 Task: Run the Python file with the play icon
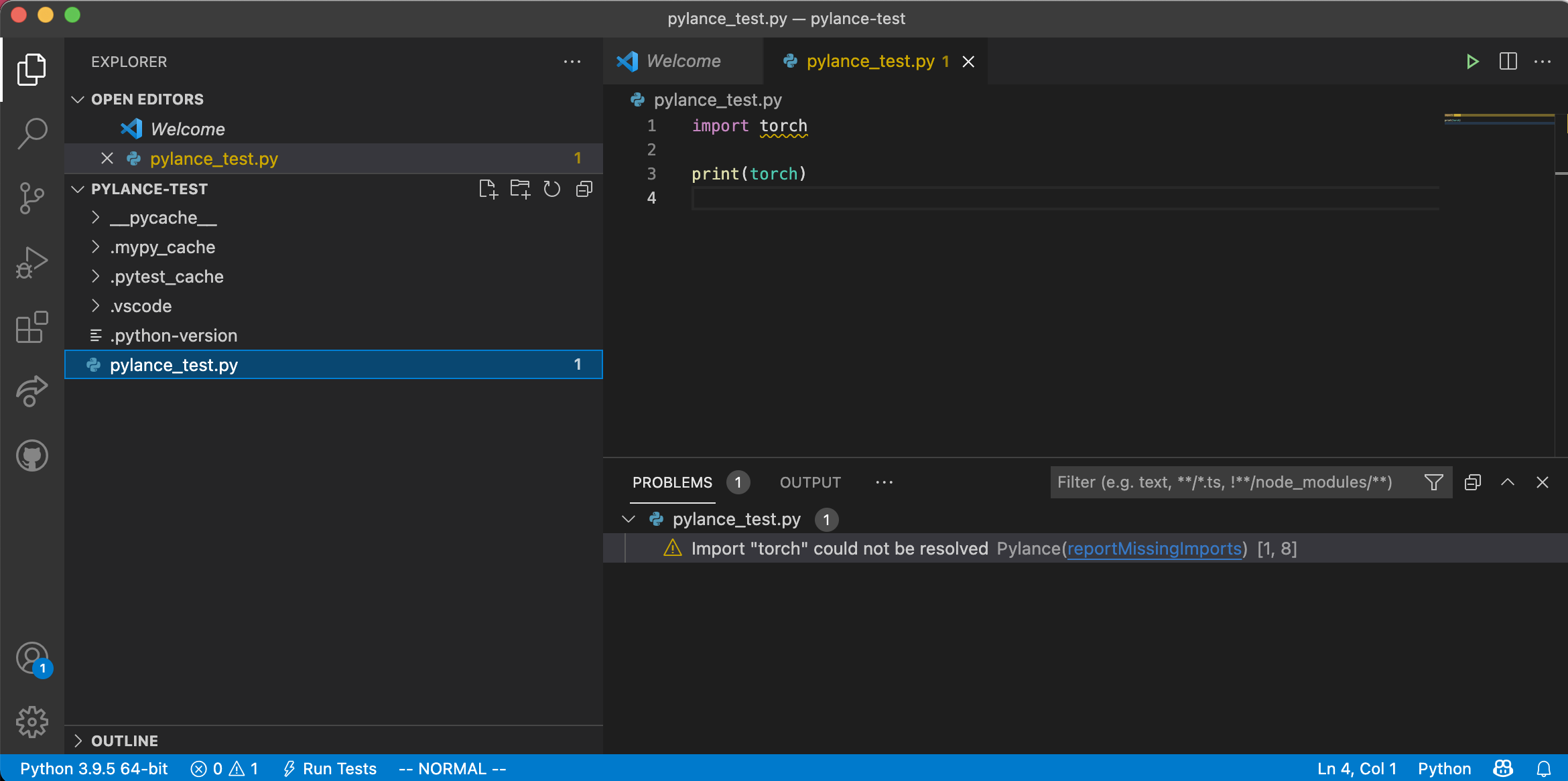1472,61
